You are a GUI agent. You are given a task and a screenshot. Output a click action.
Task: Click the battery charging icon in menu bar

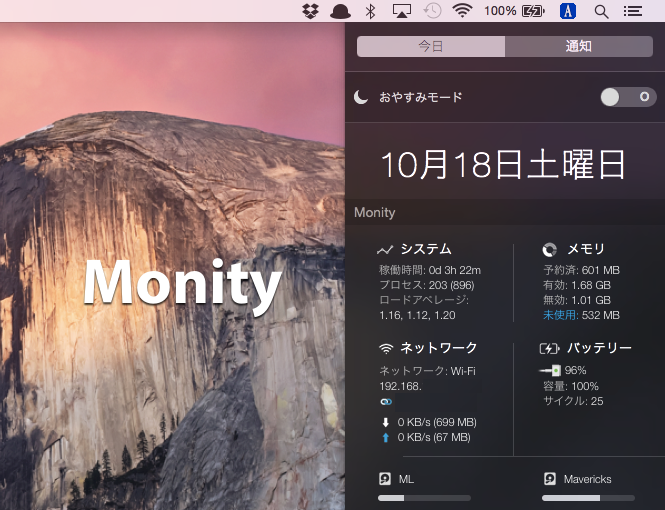click(x=533, y=11)
